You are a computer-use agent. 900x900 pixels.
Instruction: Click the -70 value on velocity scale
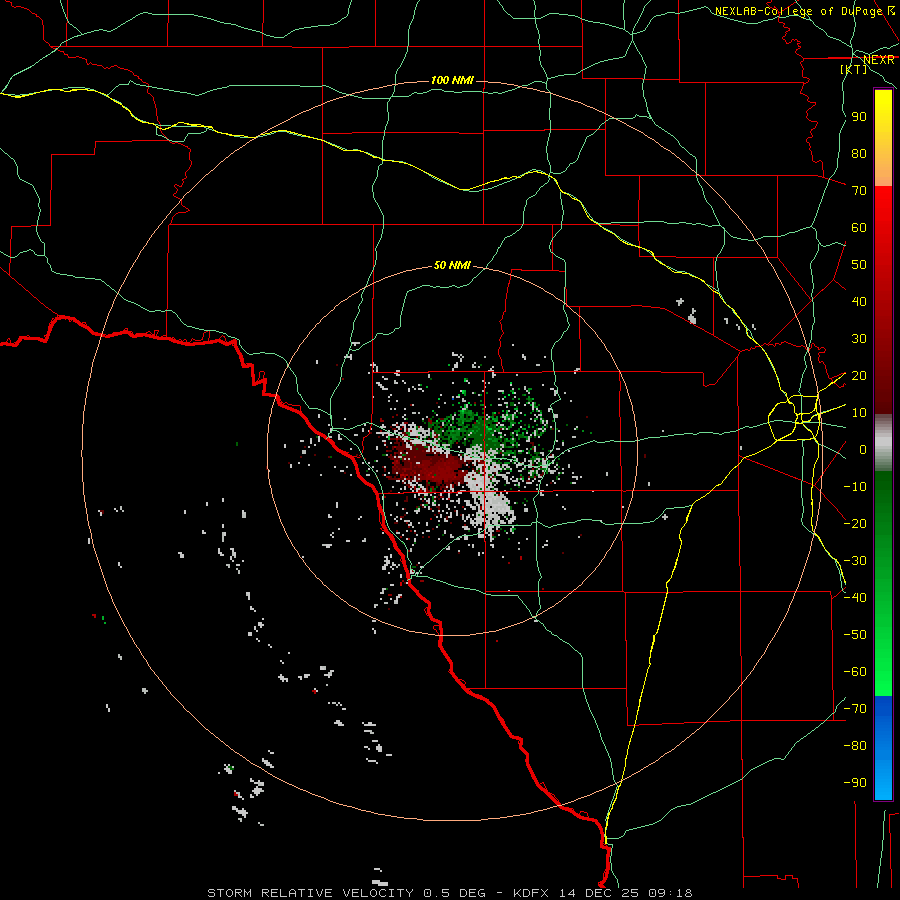(855, 709)
